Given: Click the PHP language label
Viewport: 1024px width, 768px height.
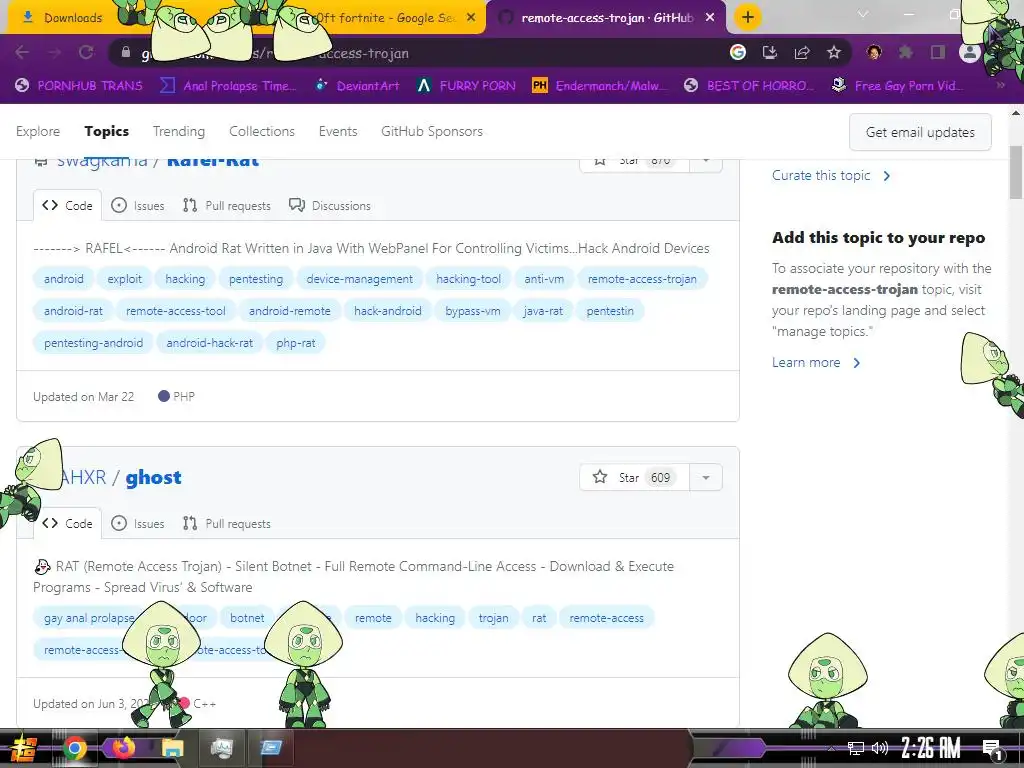Looking at the screenshot, I should (176, 396).
